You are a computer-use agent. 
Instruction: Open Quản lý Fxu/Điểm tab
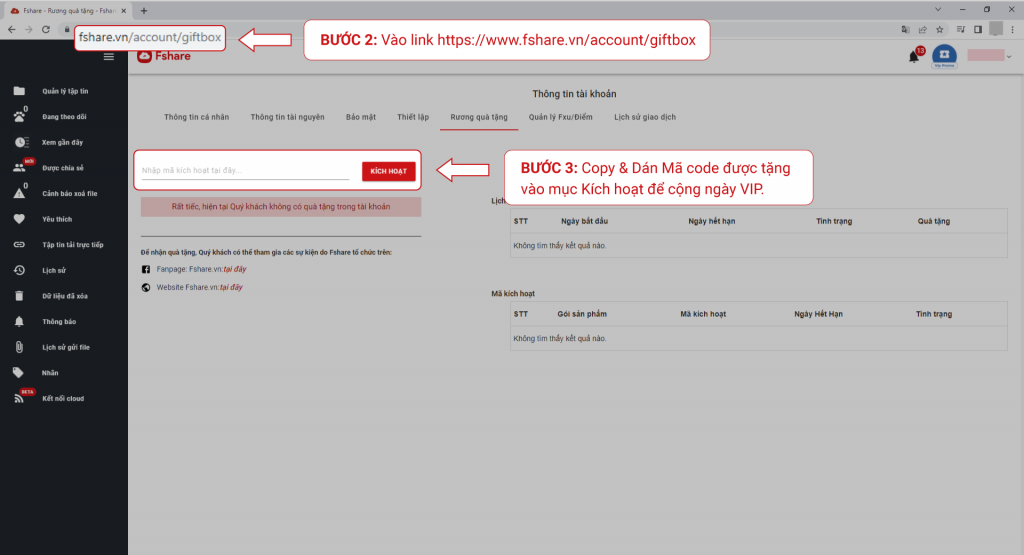coord(560,118)
